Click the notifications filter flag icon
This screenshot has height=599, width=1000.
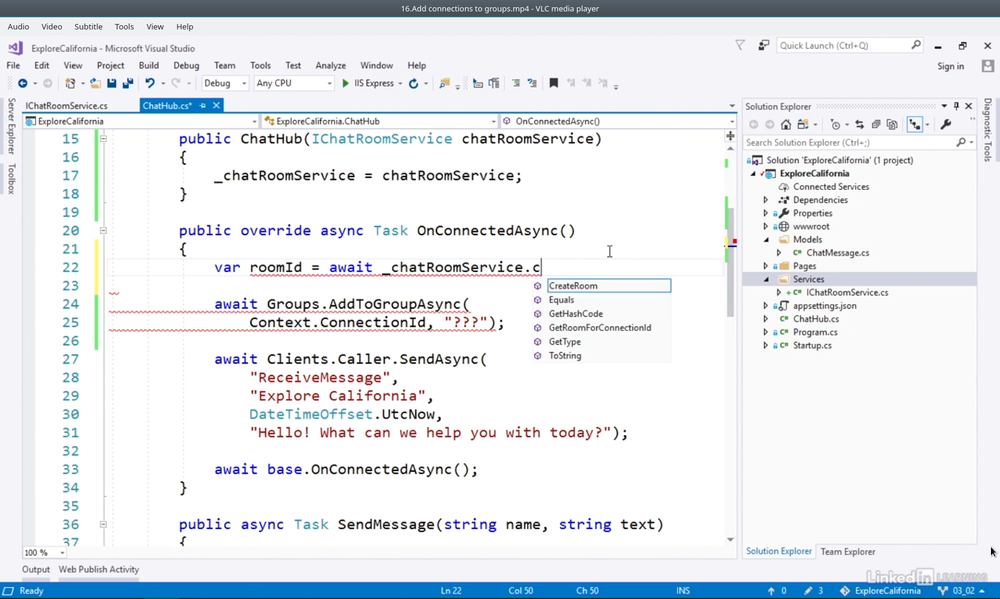click(740, 45)
